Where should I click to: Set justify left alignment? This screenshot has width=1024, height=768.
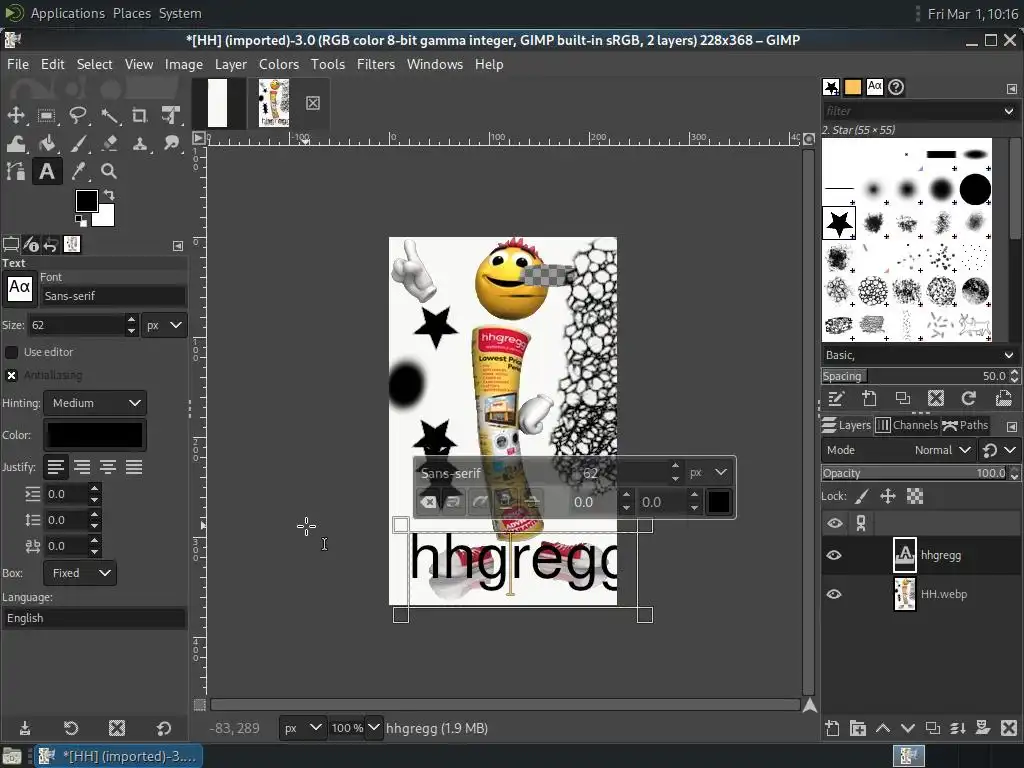pos(56,467)
